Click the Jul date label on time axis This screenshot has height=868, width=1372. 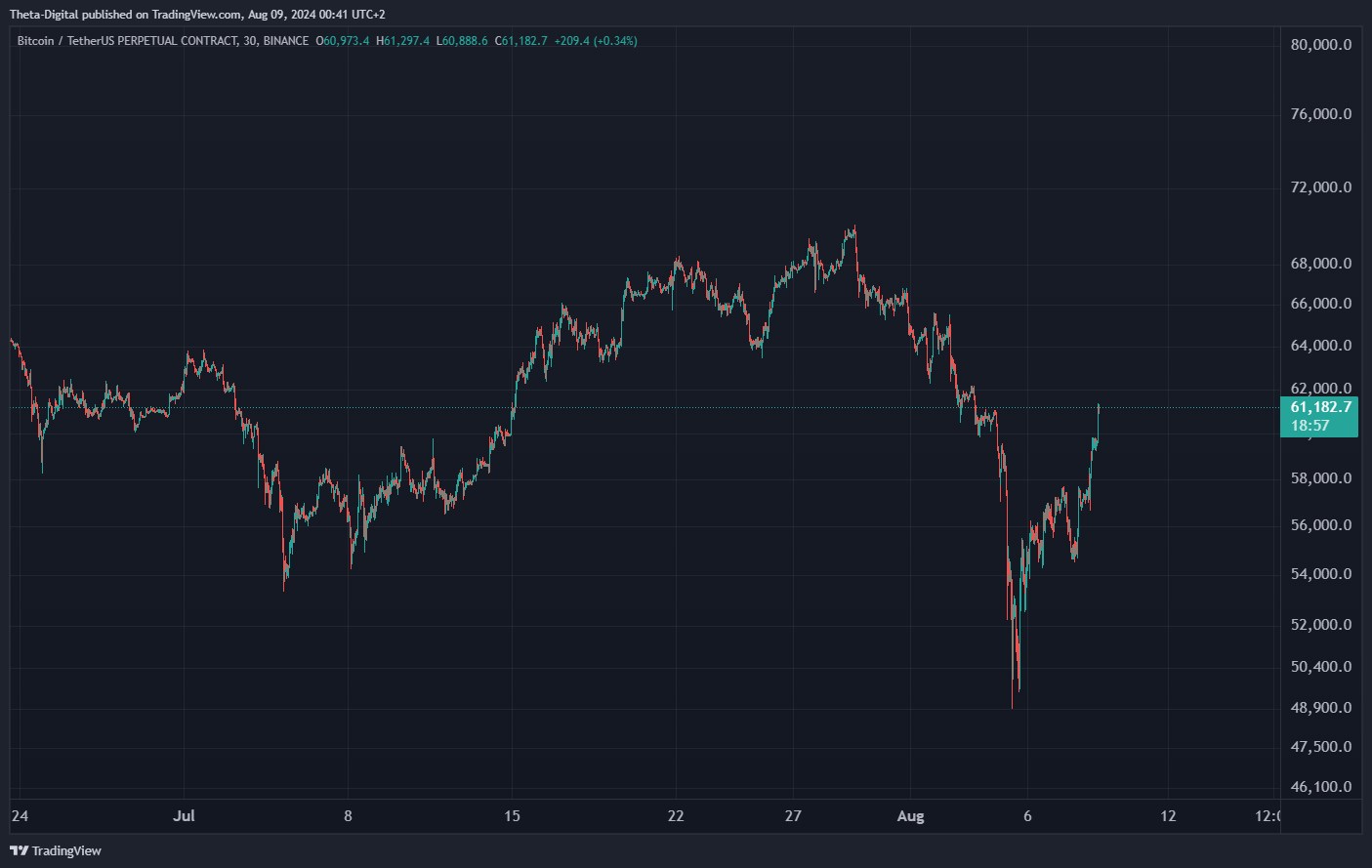tap(184, 816)
